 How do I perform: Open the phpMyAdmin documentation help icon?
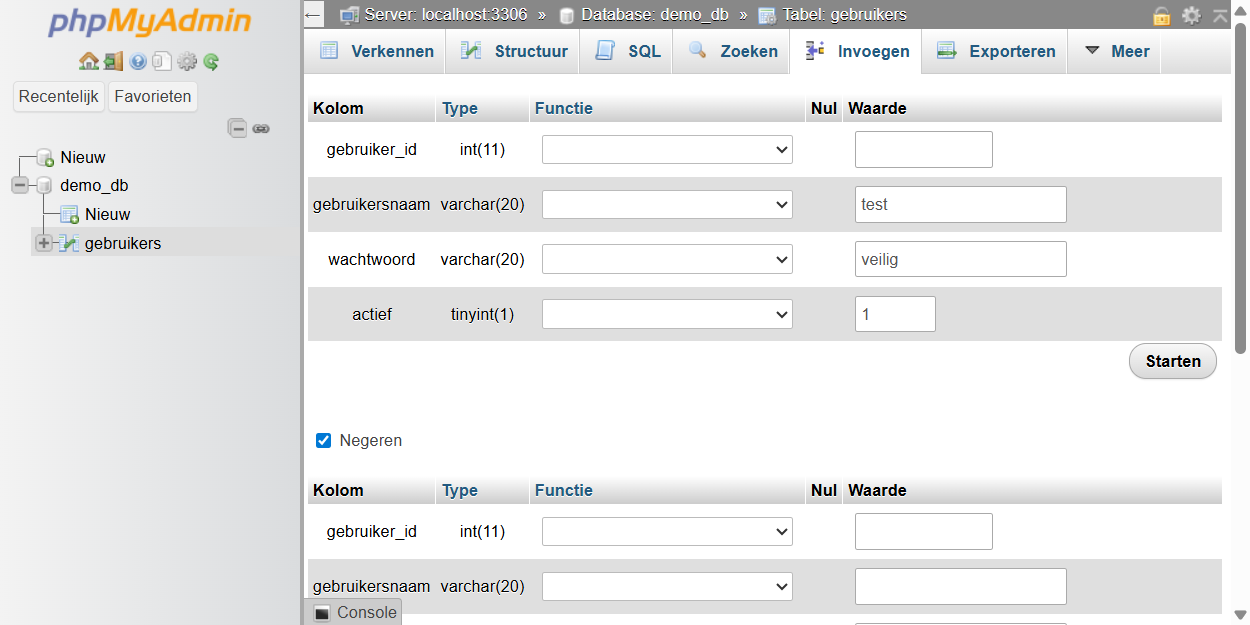[138, 62]
